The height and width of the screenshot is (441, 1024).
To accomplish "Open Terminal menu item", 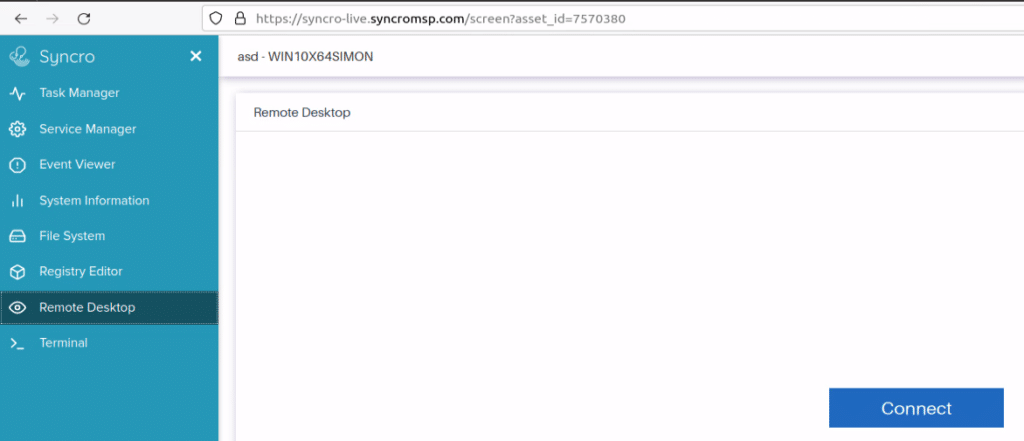I will click(x=109, y=343).
